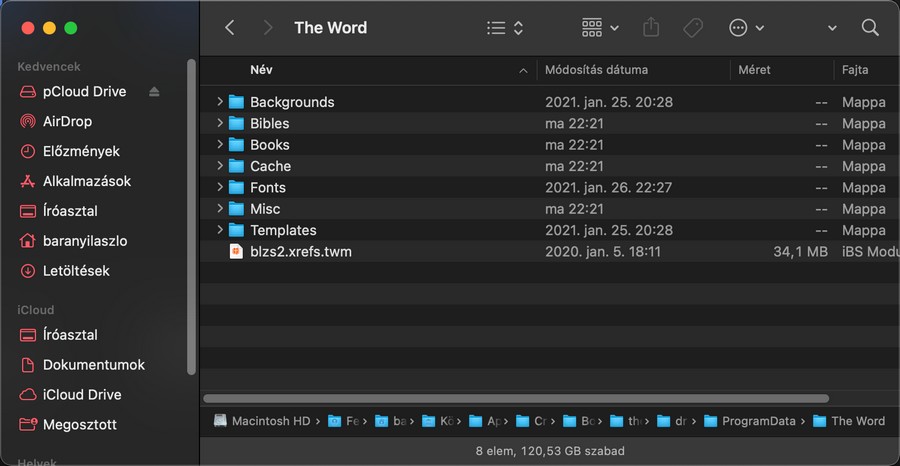Select the Templates folder name

point(284,230)
